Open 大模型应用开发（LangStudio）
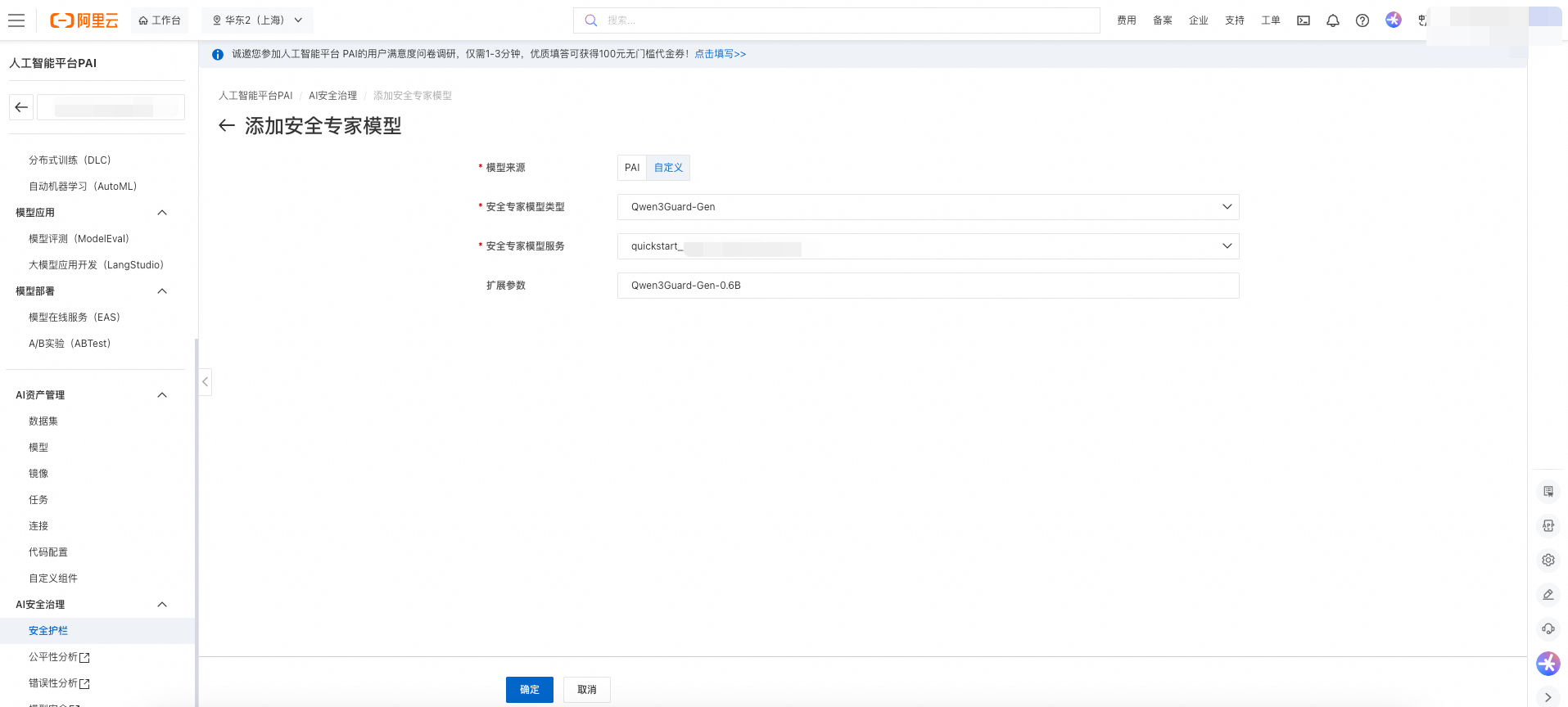 pos(97,265)
